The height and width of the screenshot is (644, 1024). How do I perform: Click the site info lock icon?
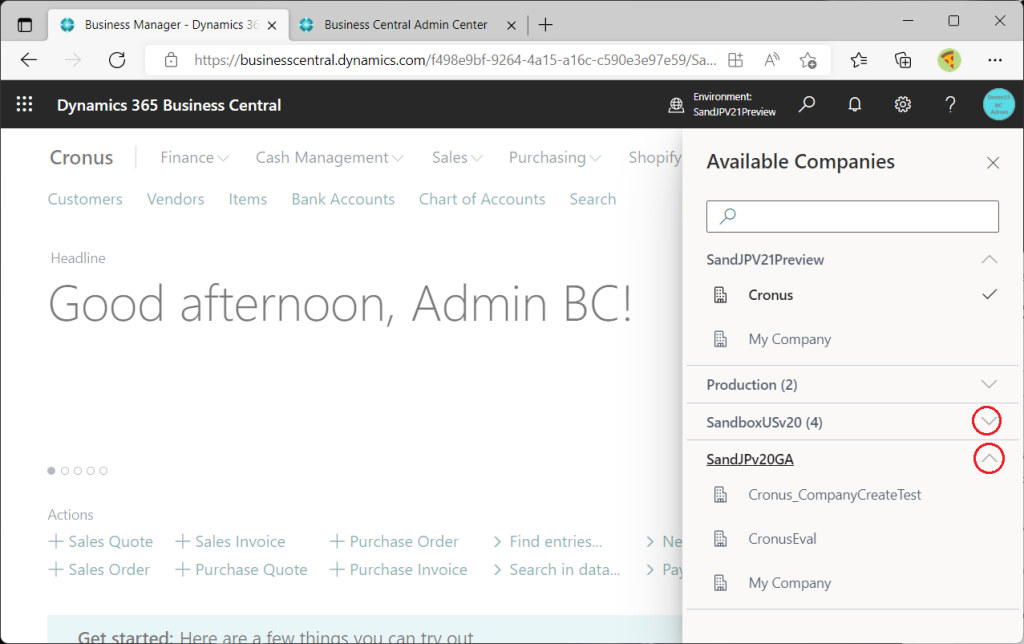(x=171, y=60)
